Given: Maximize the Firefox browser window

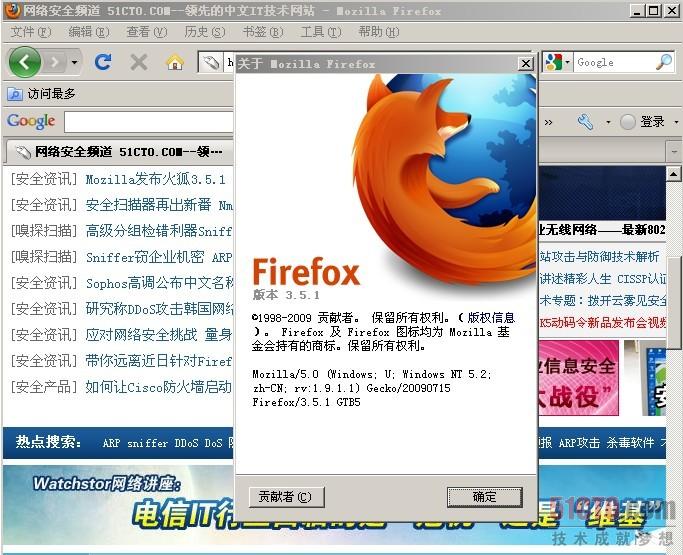Looking at the screenshot, I should click(654, 10).
